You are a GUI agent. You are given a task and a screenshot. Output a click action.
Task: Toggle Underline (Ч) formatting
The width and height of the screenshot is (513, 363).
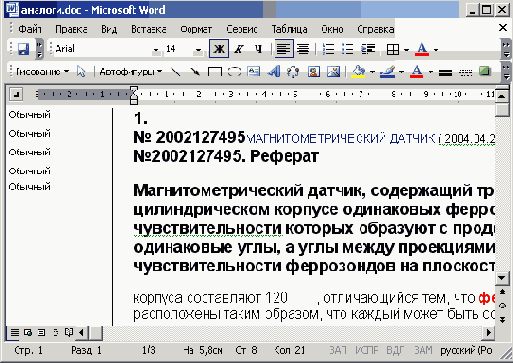(x=258, y=49)
